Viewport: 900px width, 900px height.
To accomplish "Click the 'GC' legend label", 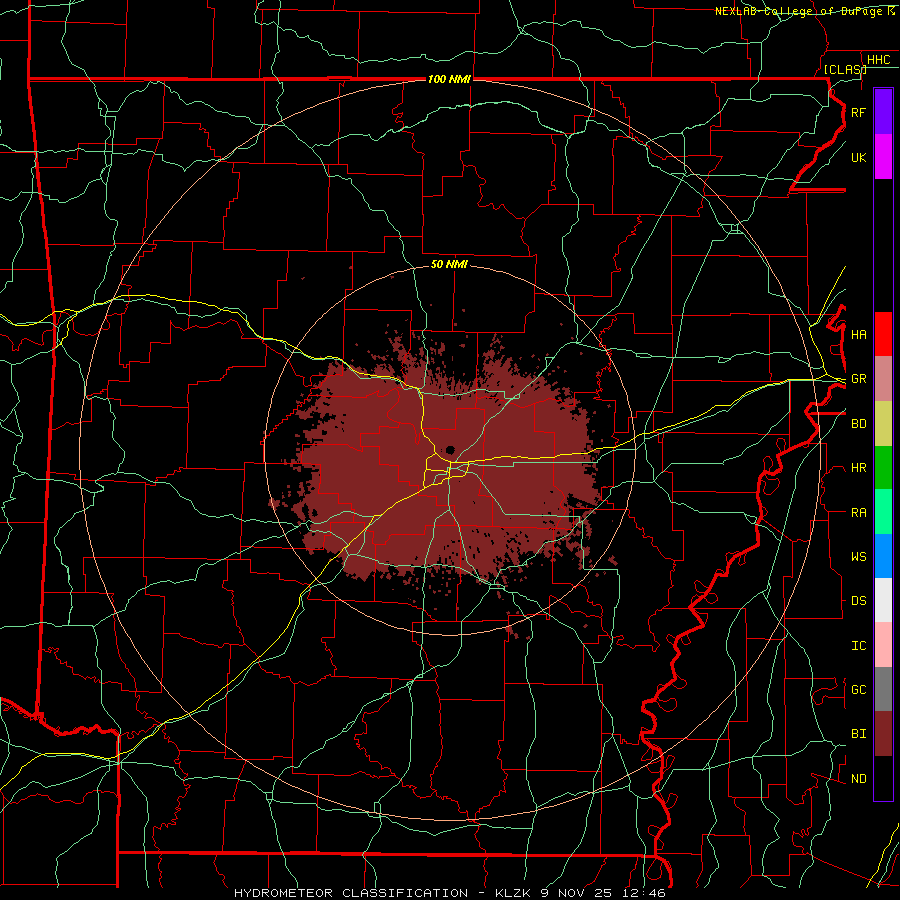I will click(858, 690).
